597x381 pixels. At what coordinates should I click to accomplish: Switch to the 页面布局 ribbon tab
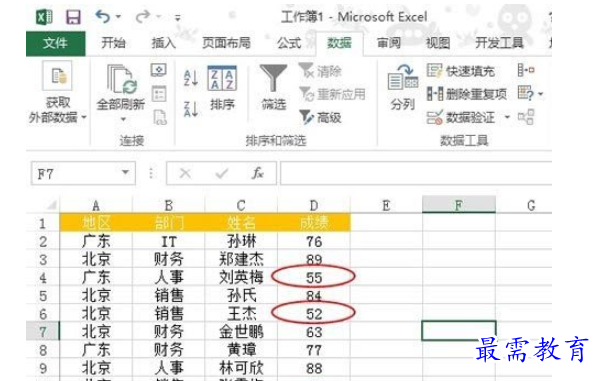(x=226, y=43)
